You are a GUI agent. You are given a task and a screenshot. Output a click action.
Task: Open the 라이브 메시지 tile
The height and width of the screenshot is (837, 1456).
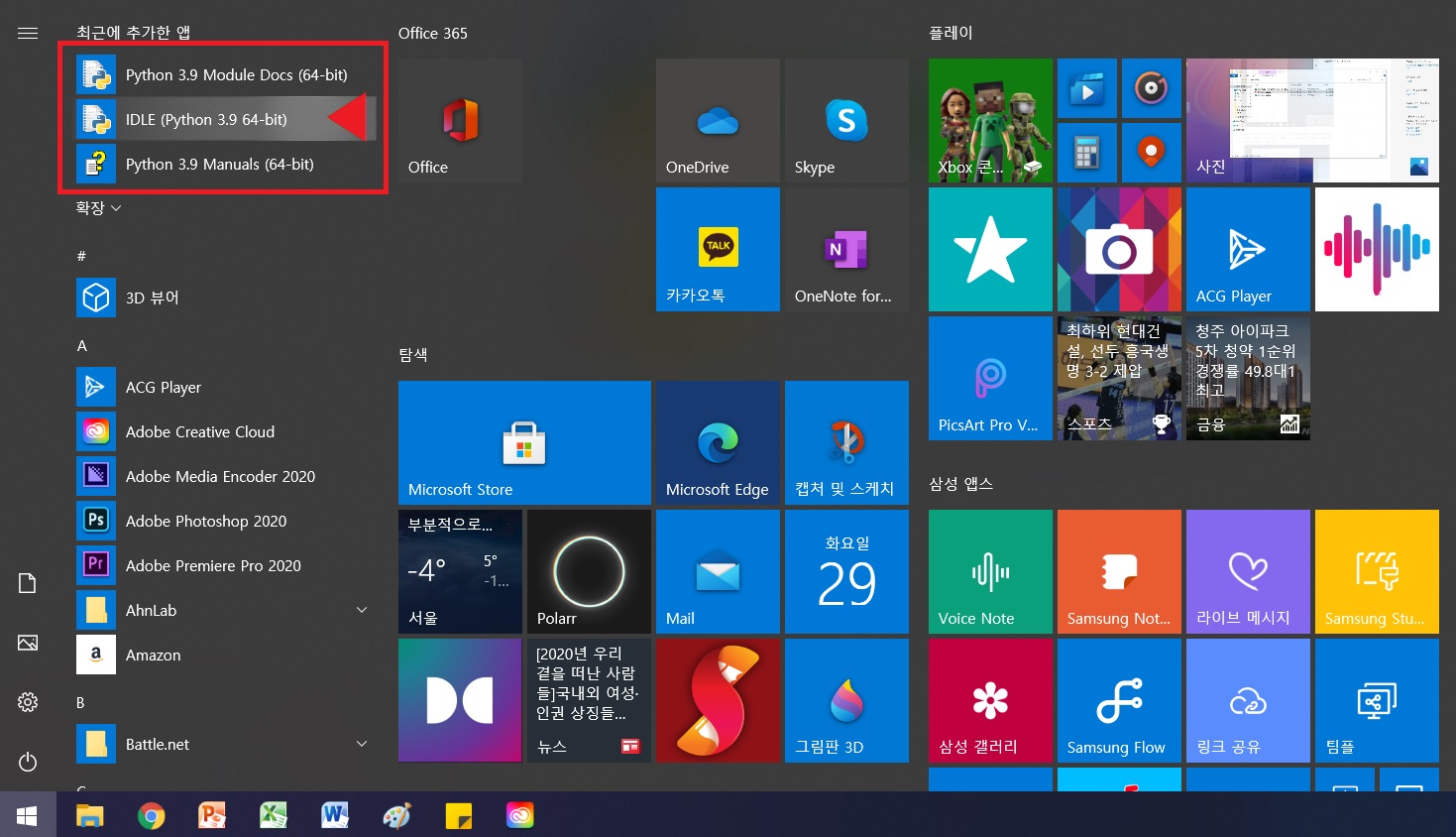tap(1248, 571)
